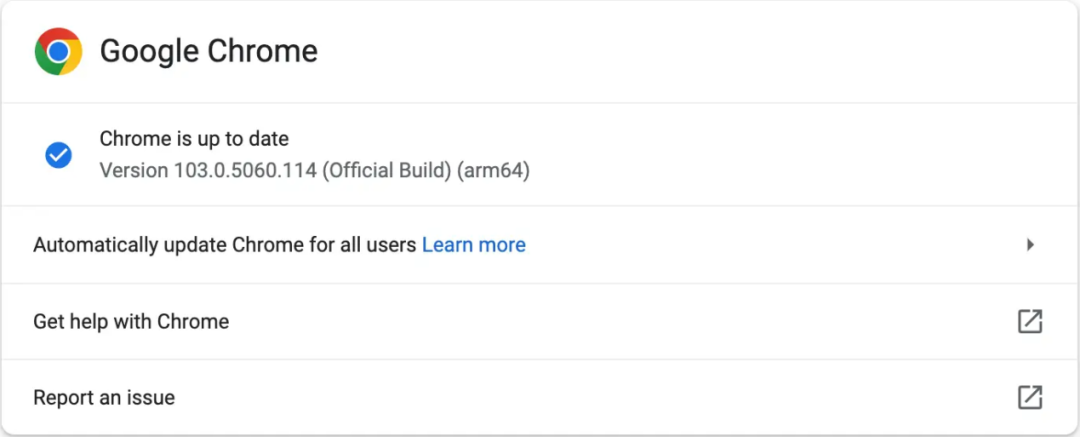Click the Official Build text
The width and height of the screenshot is (1080, 437).
[386, 171]
